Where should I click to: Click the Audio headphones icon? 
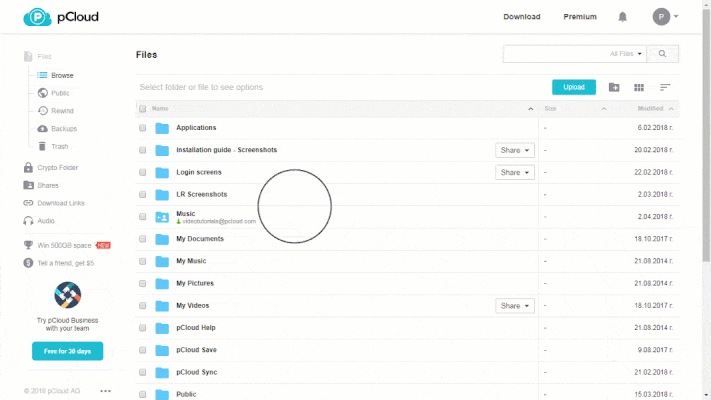(x=28, y=221)
